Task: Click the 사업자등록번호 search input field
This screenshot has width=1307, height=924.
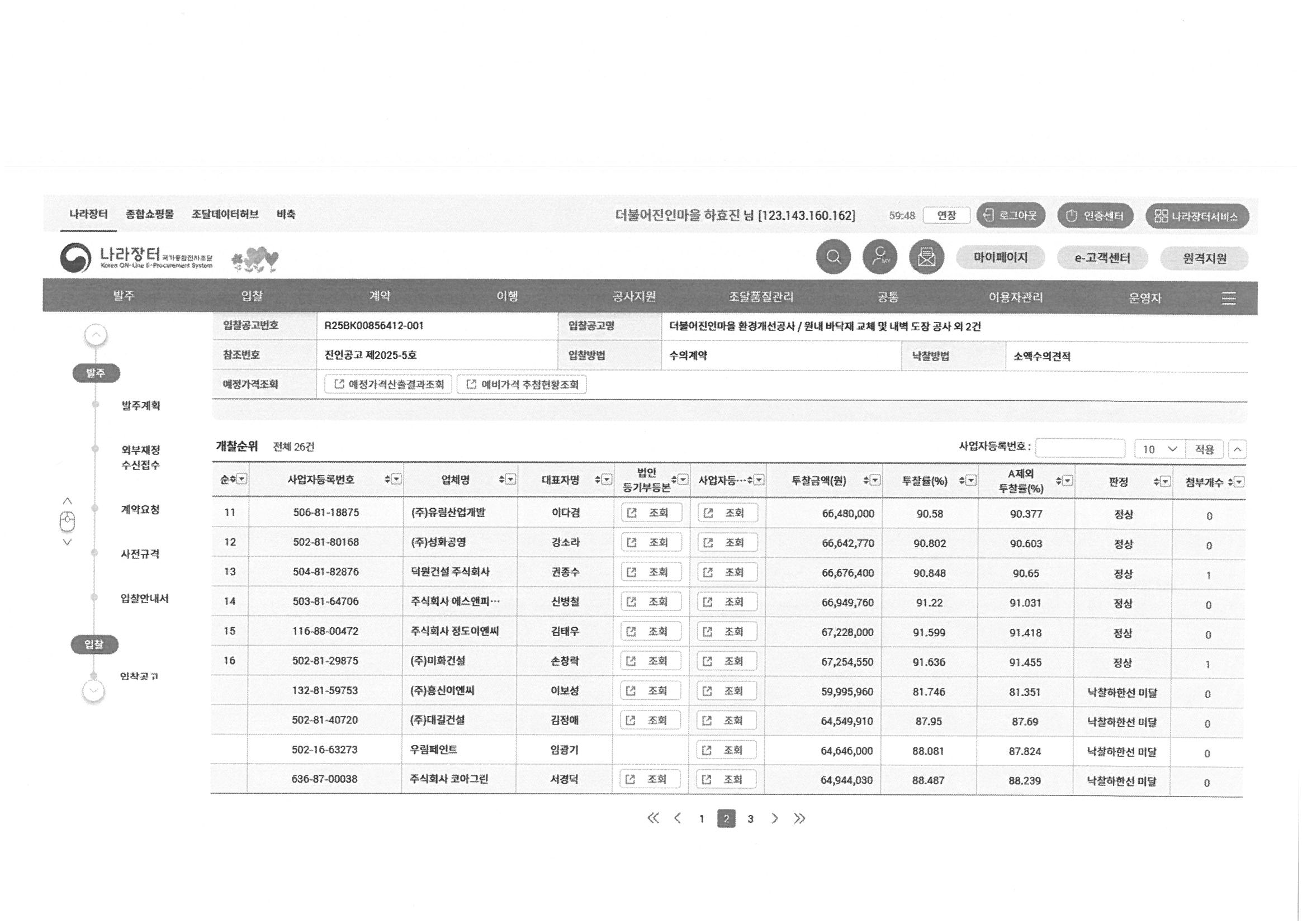Action: (1081, 449)
